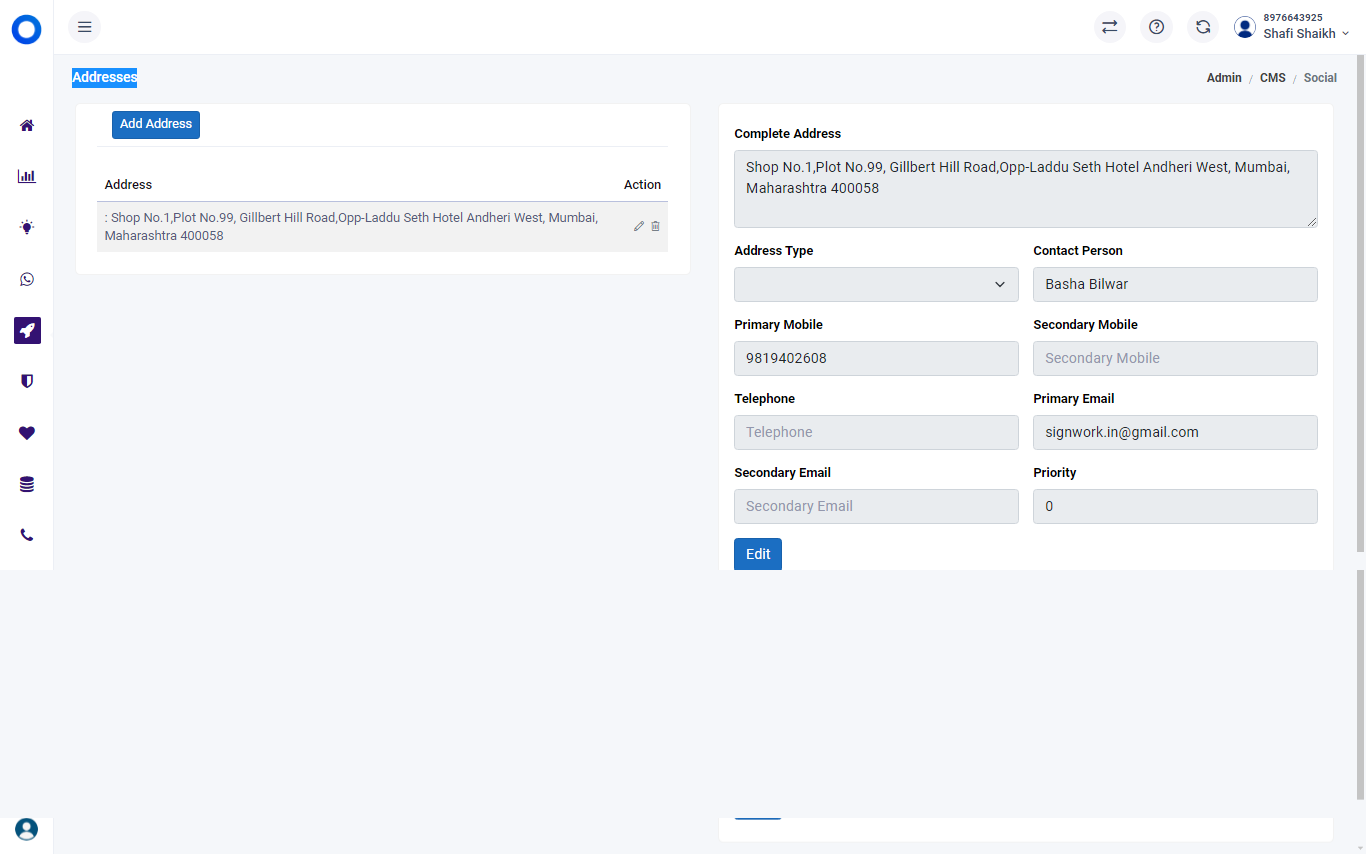Viewport: 1366px width, 854px height.
Task: Click the Primary Mobile field
Action: point(876,358)
